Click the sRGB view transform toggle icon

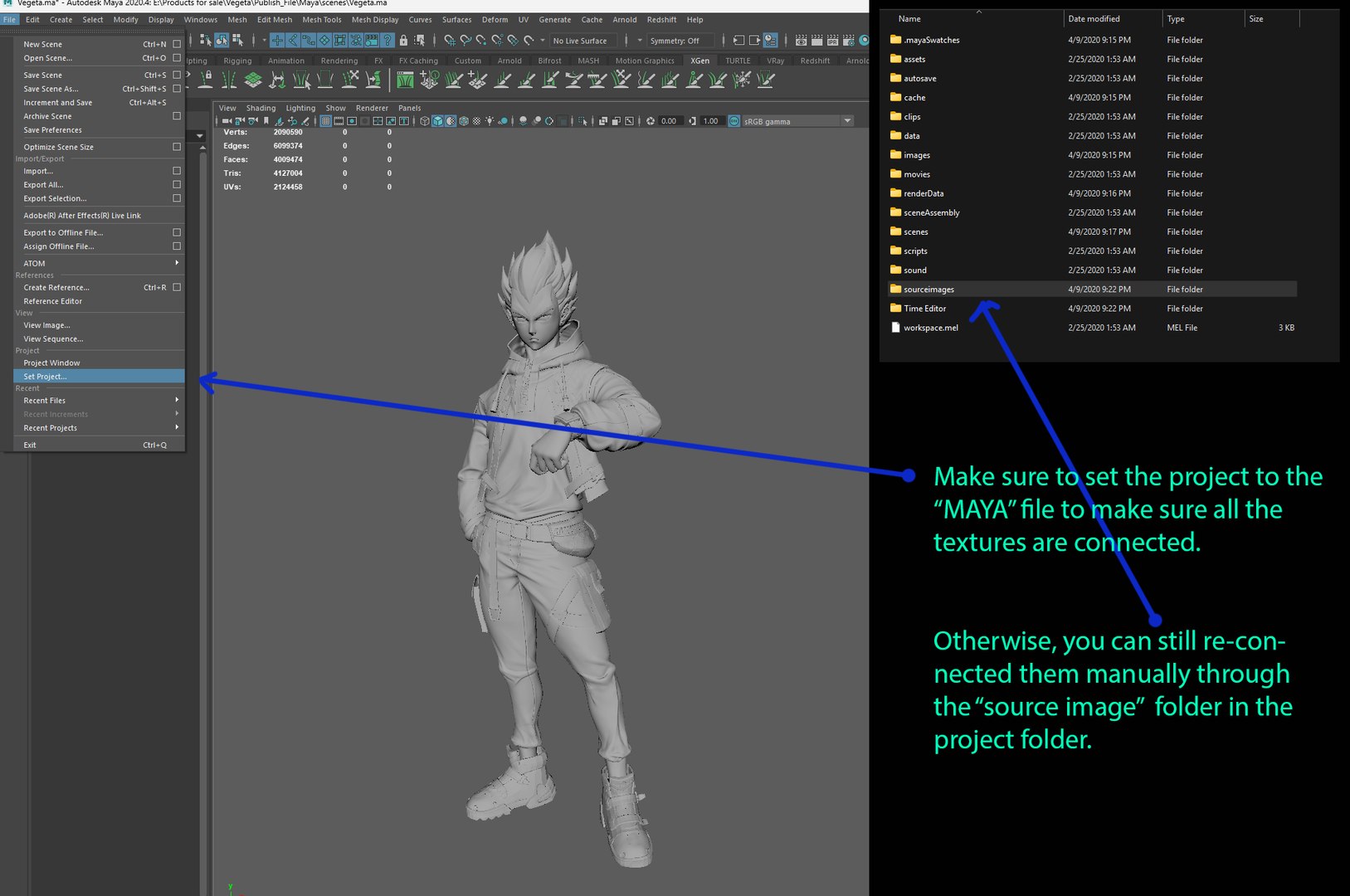point(733,121)
